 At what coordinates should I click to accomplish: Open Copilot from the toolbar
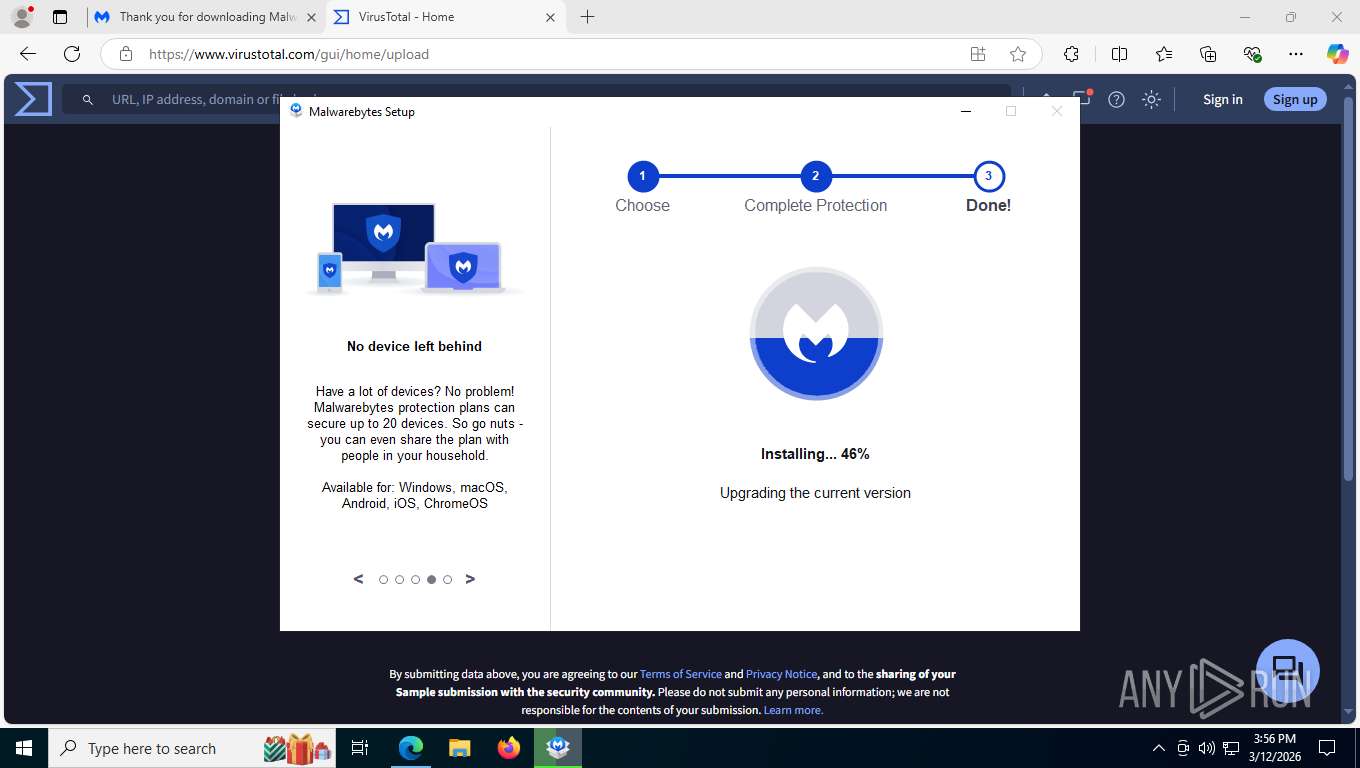click(x=1338, y=54)
